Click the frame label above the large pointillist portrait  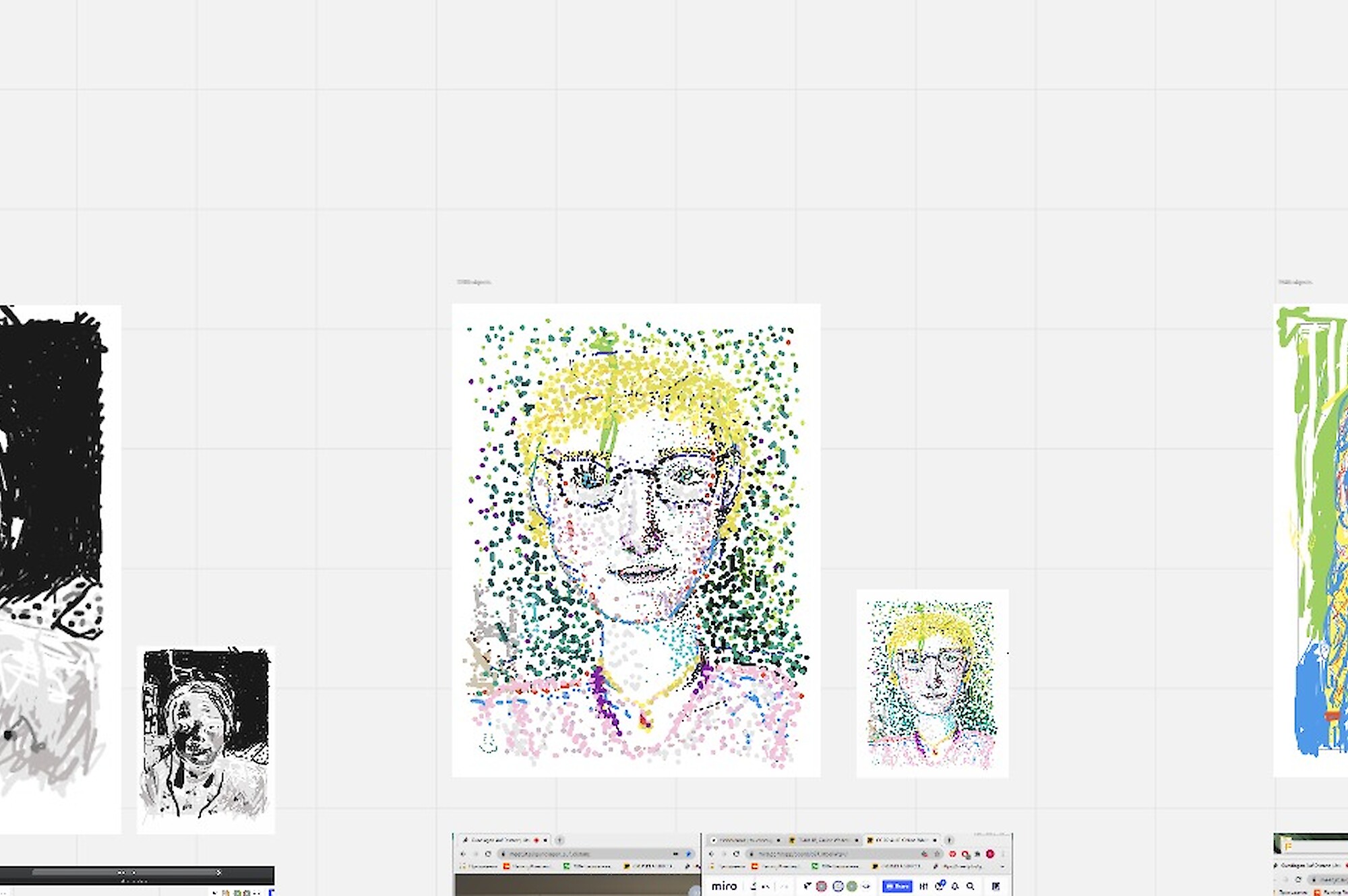coord(474,282)
